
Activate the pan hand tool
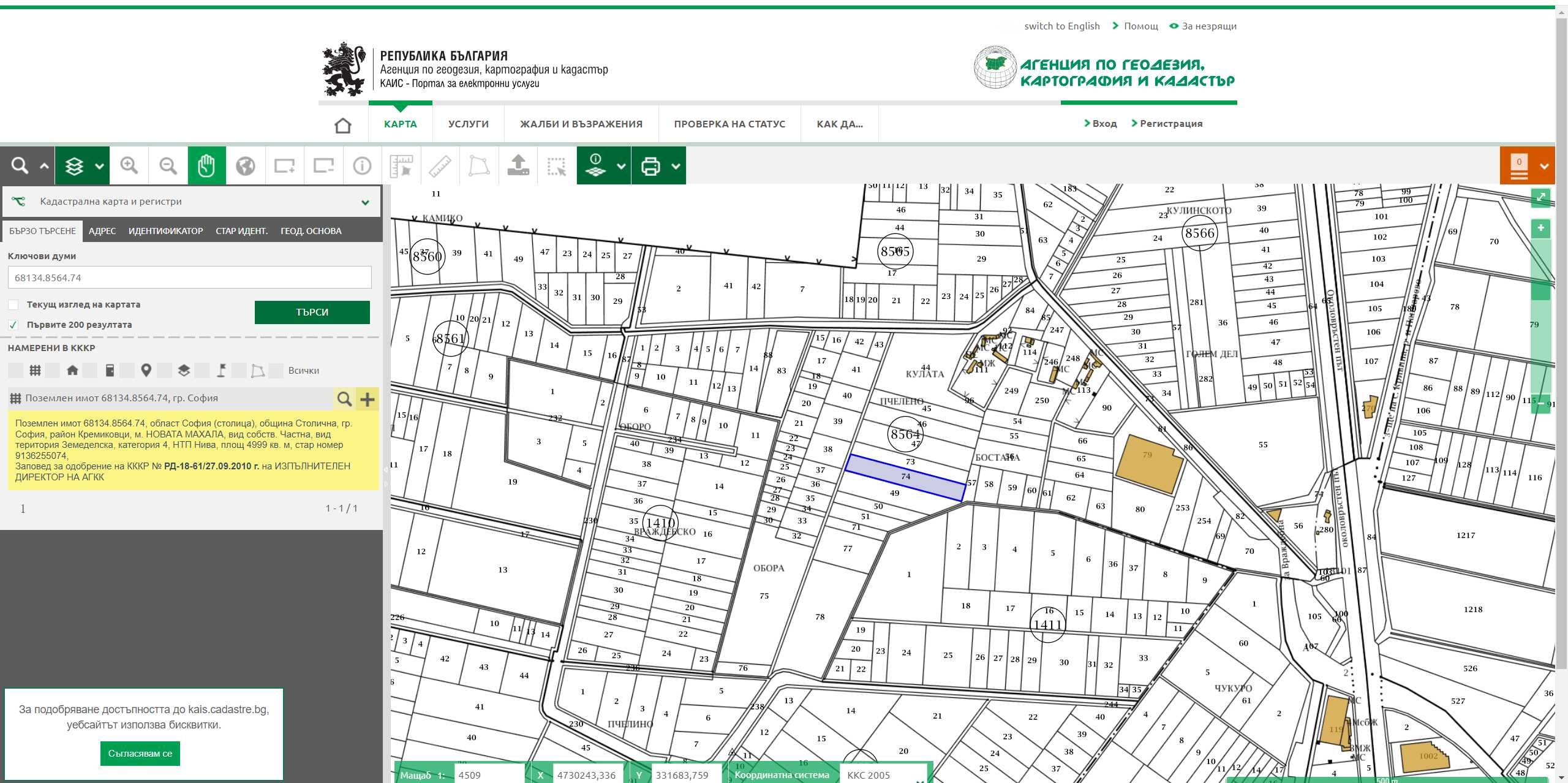pyautogui.click(x=206, y=165)
